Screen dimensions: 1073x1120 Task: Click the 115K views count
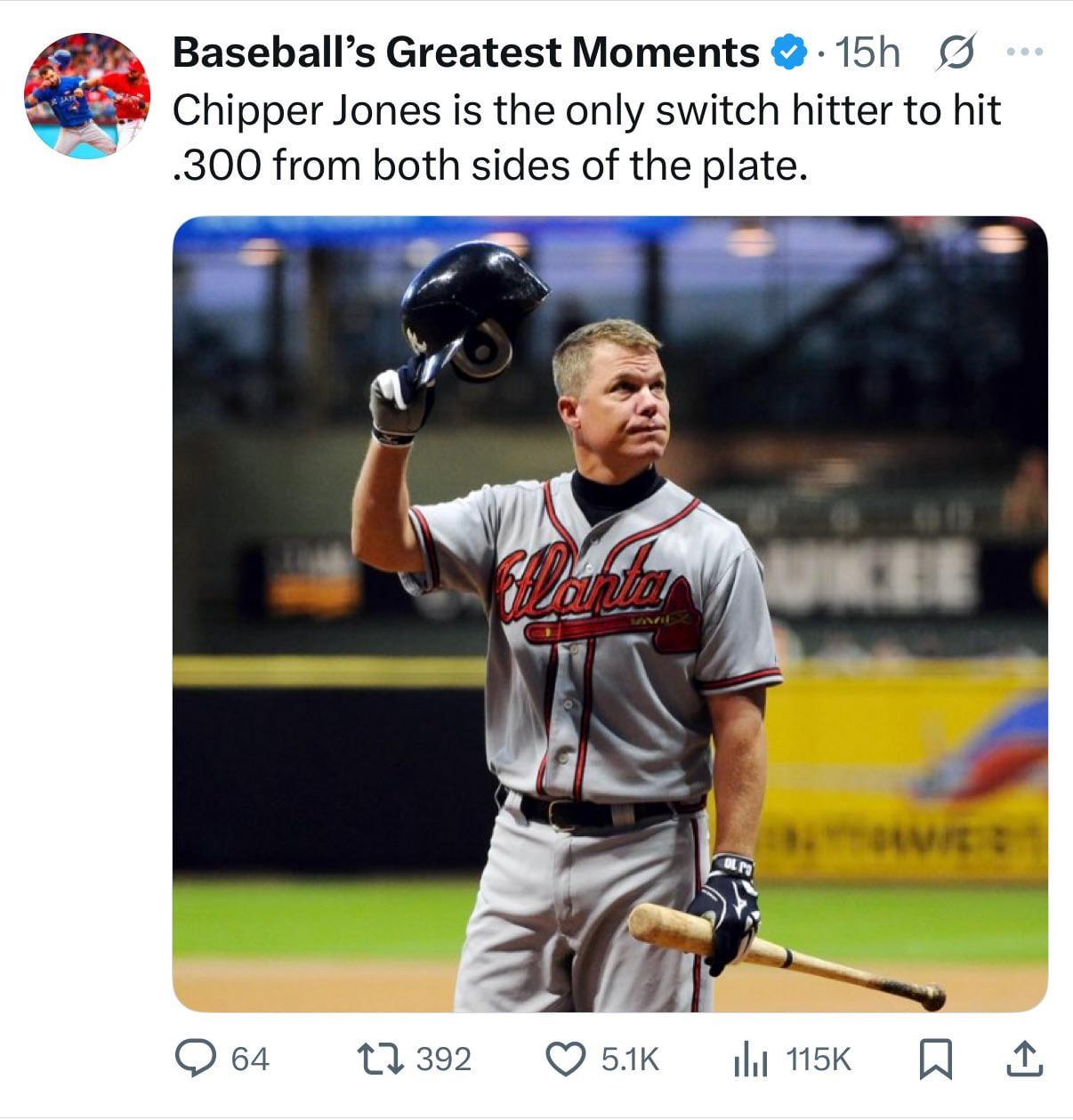point(819,1059)
